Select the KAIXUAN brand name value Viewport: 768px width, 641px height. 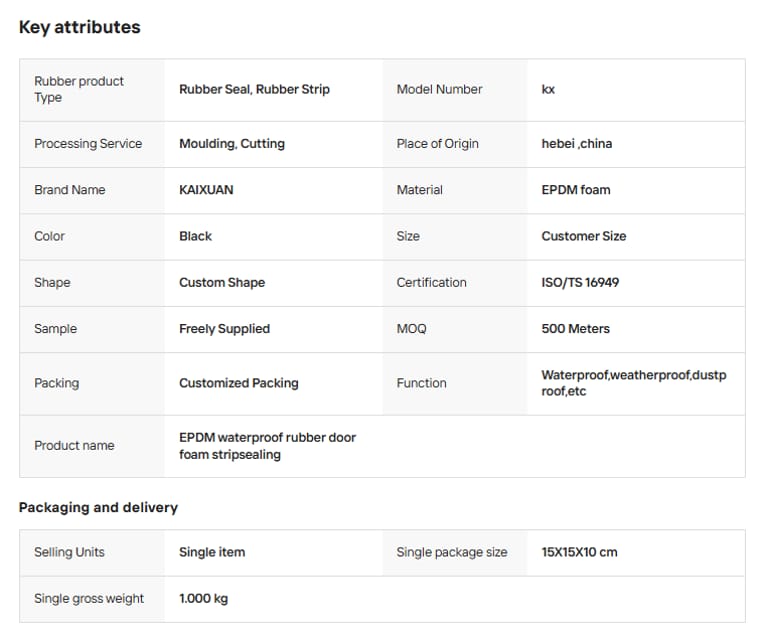206,189
